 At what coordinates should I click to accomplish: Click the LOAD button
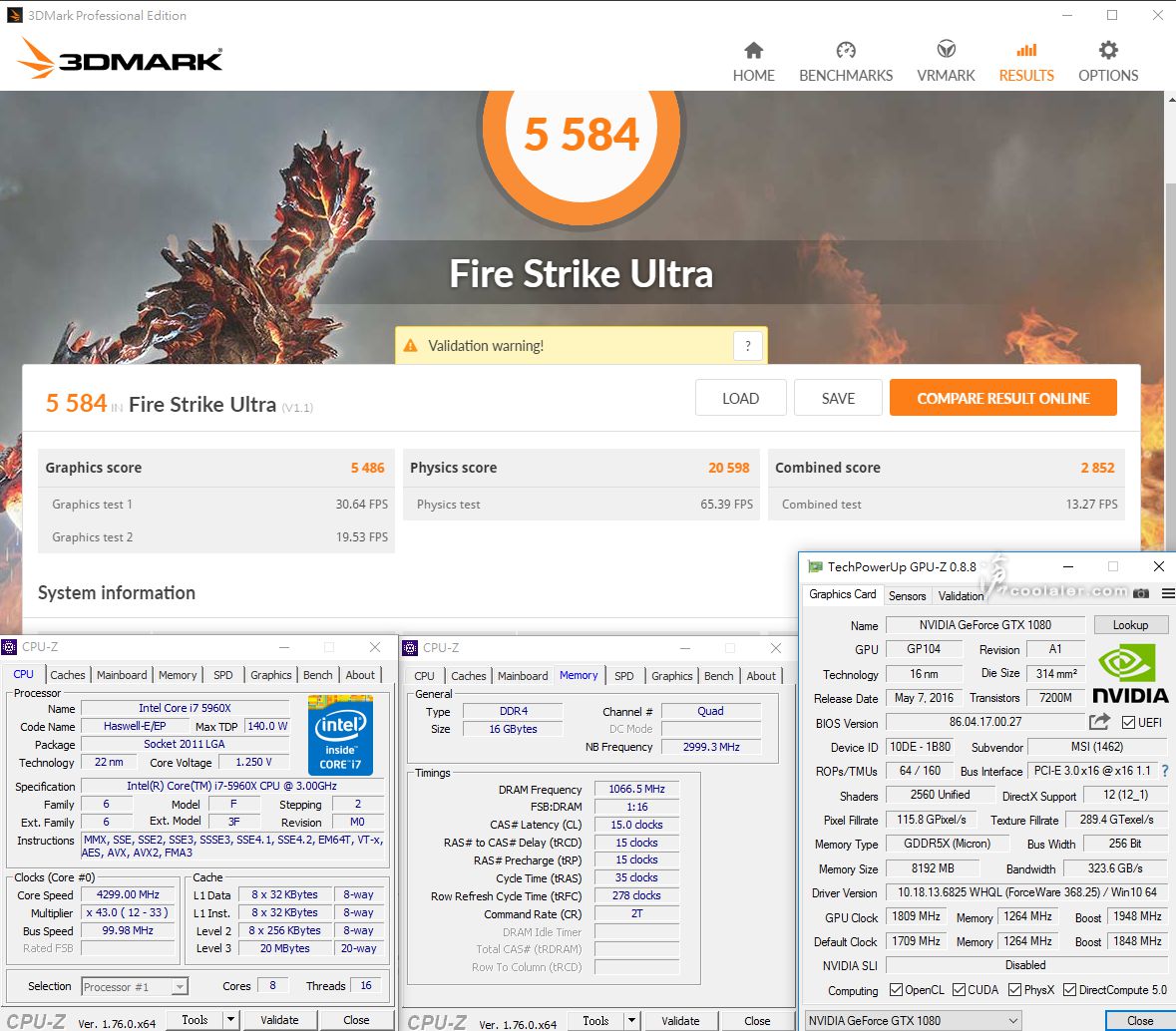[740, 398]
